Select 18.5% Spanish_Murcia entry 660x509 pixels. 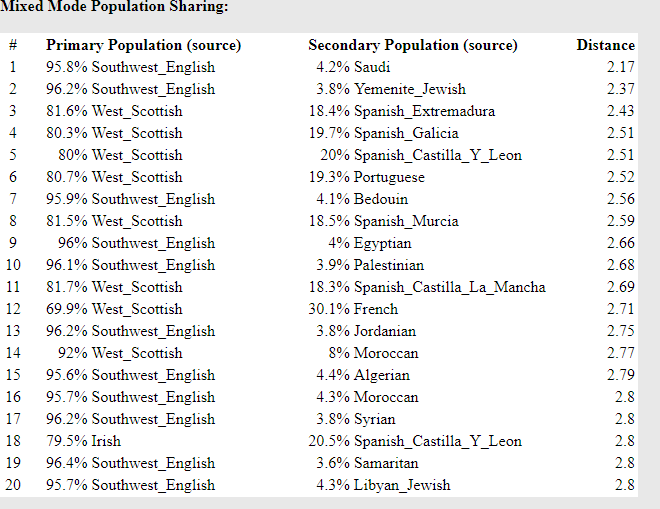383,221
